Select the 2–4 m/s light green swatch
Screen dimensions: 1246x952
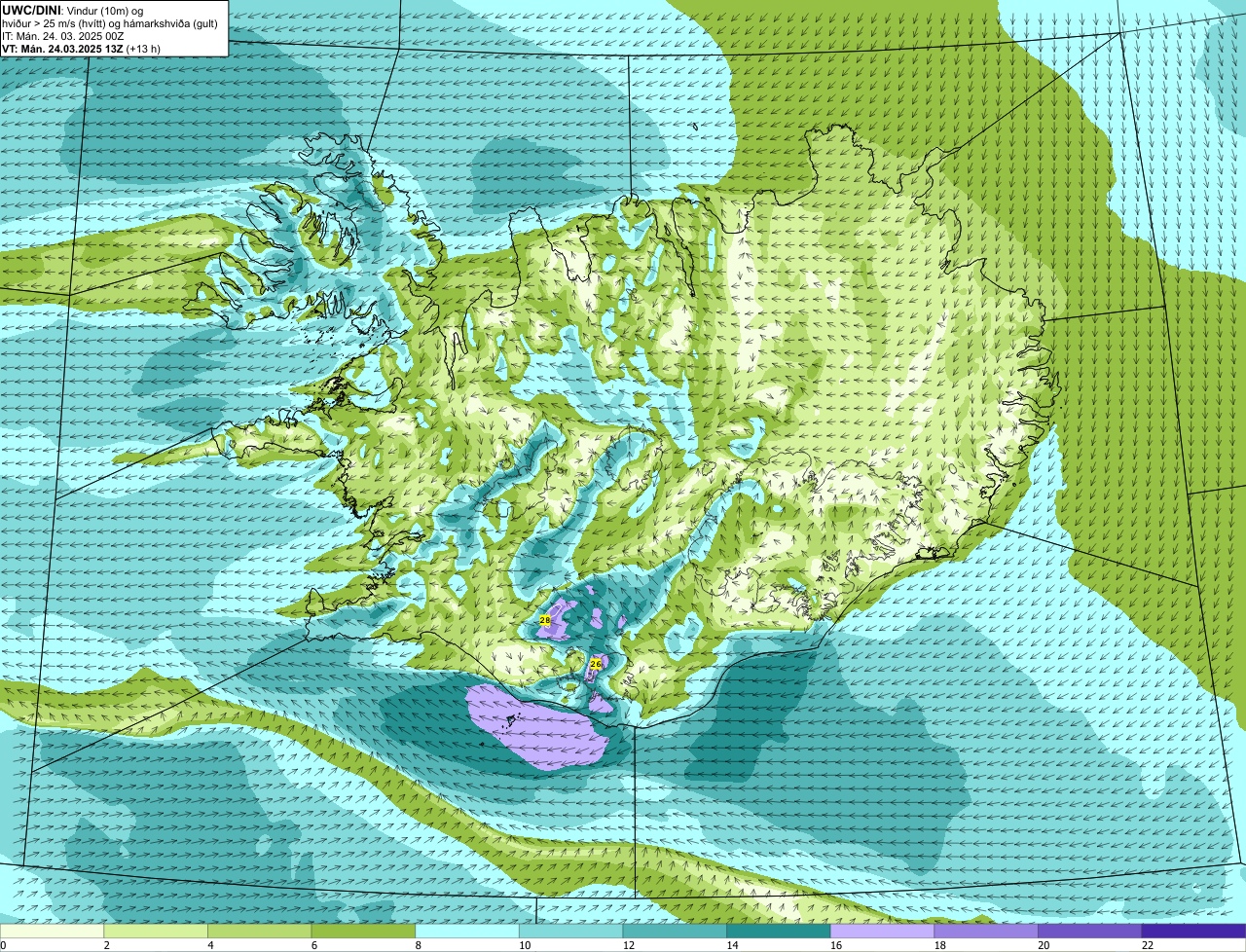156,932
